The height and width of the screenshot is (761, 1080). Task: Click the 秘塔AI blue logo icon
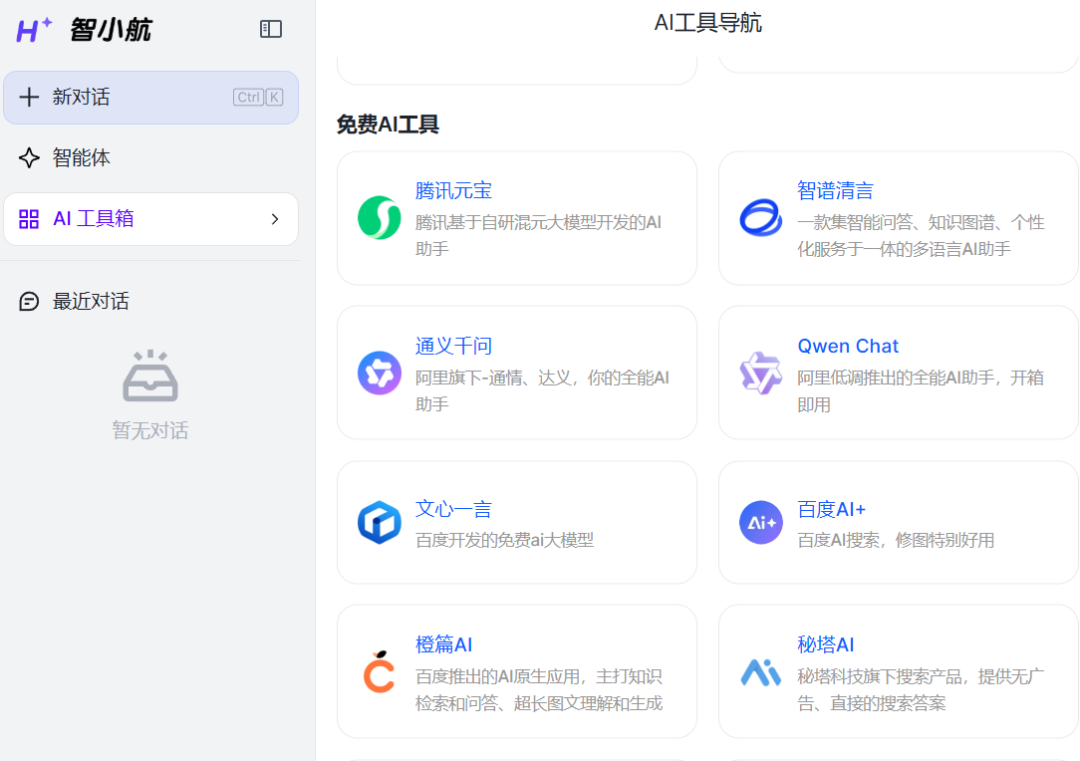pyautogui.click(x=760, y=672)
